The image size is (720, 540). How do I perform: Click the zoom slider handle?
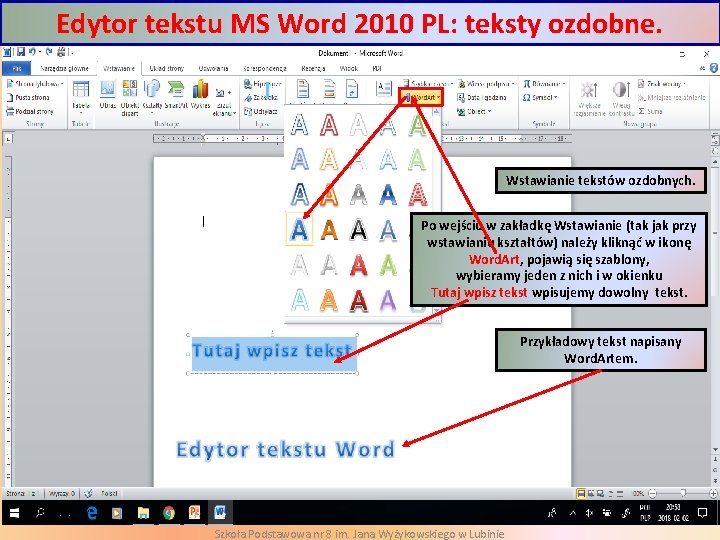coord(684,493)
